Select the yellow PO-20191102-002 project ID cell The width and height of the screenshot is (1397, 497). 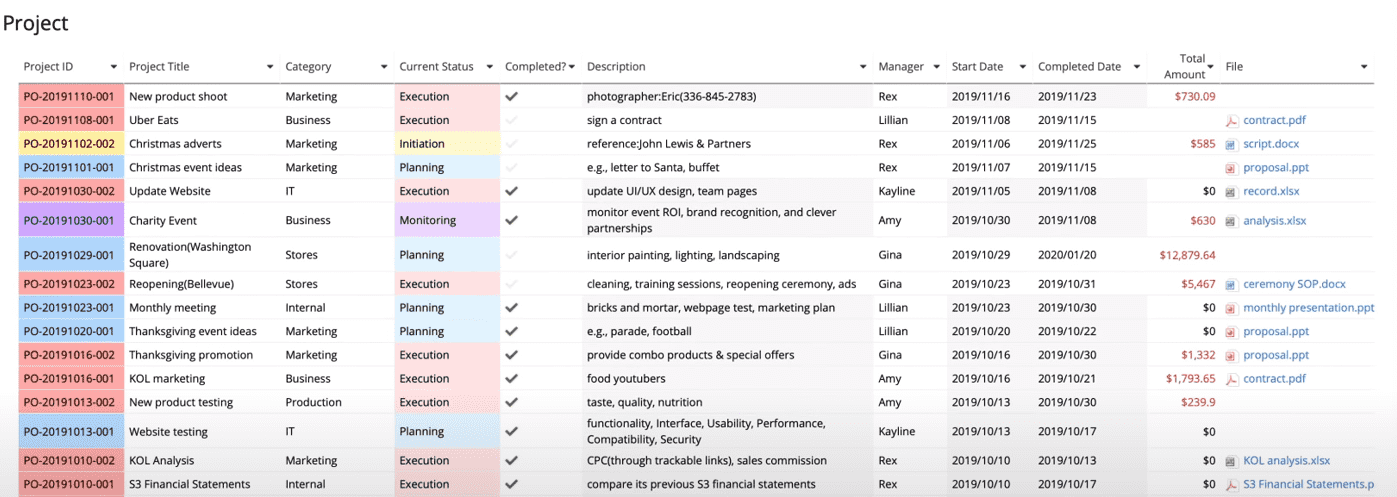[70, 144]
